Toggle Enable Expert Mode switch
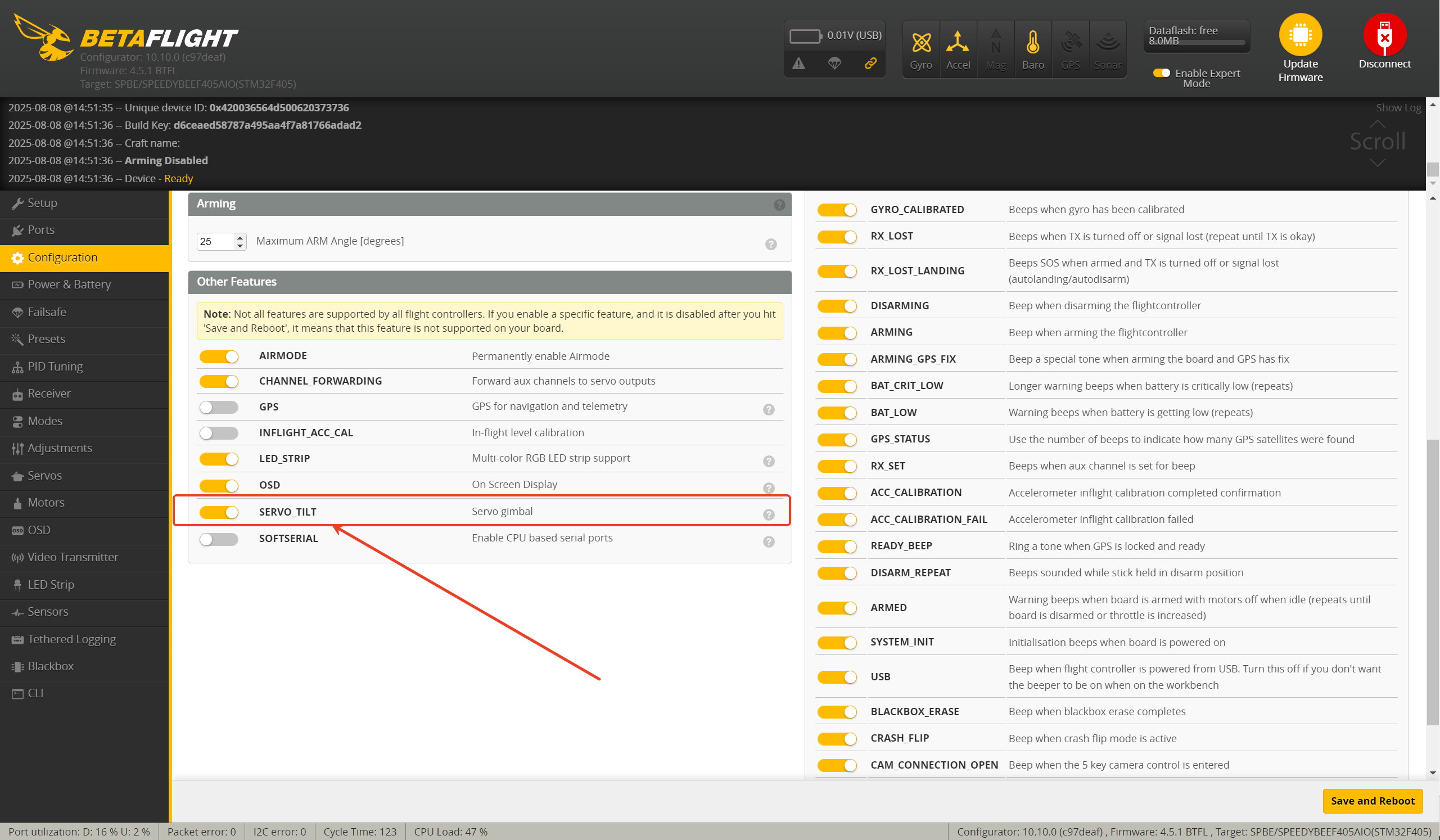1440x840 pixels. tap(1161, 73)
